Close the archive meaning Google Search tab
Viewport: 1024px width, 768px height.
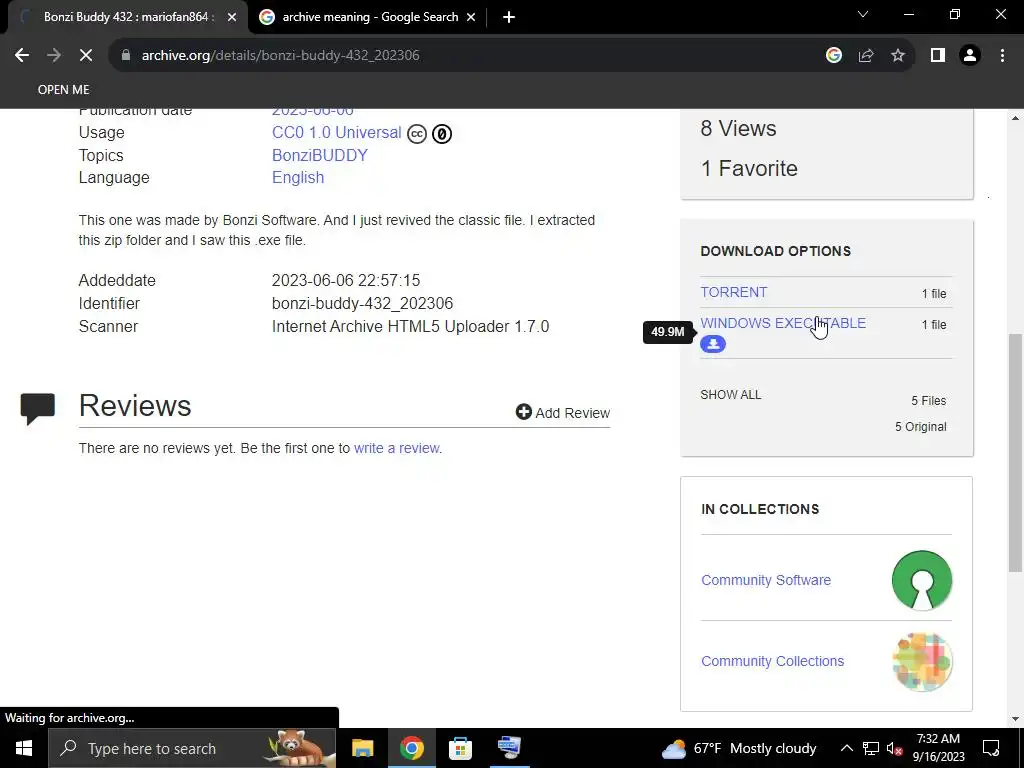pos(471,17)
